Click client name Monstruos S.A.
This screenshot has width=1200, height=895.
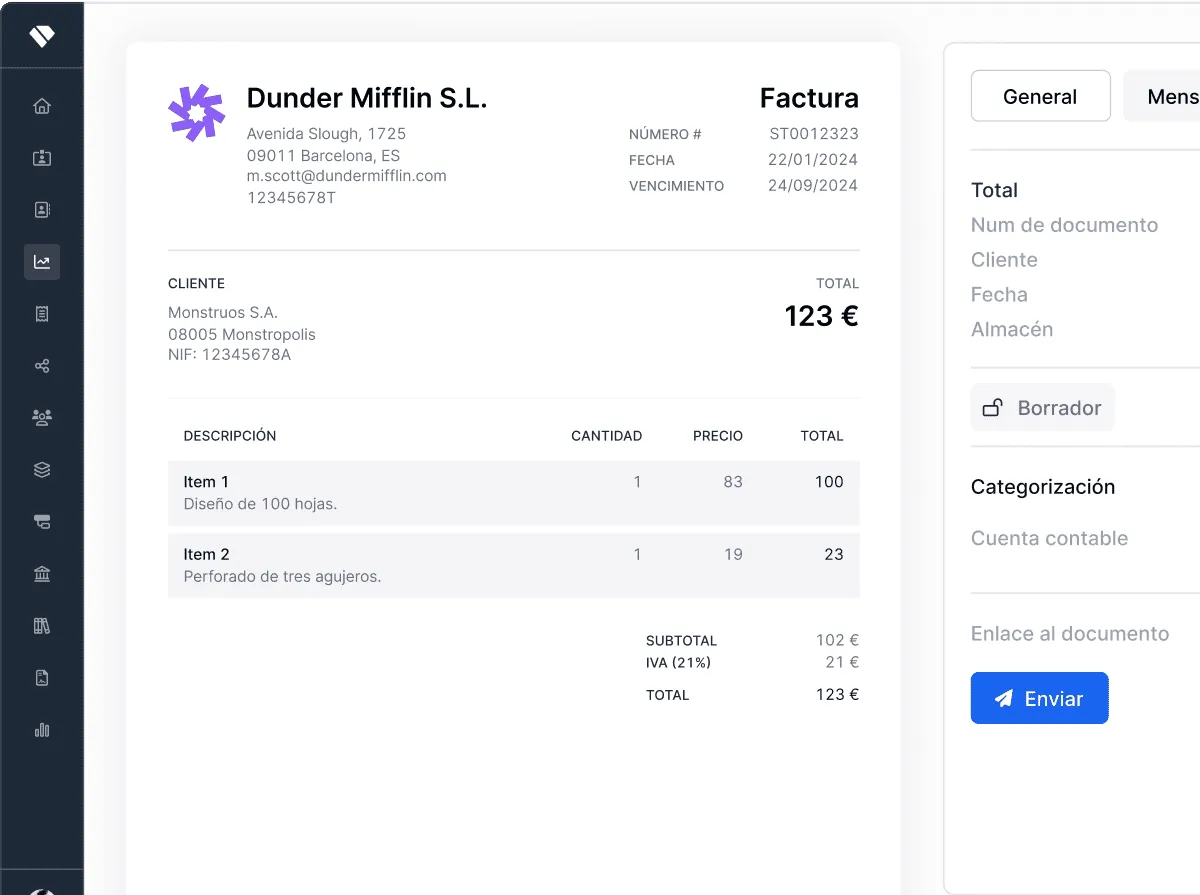coord(223,313)
